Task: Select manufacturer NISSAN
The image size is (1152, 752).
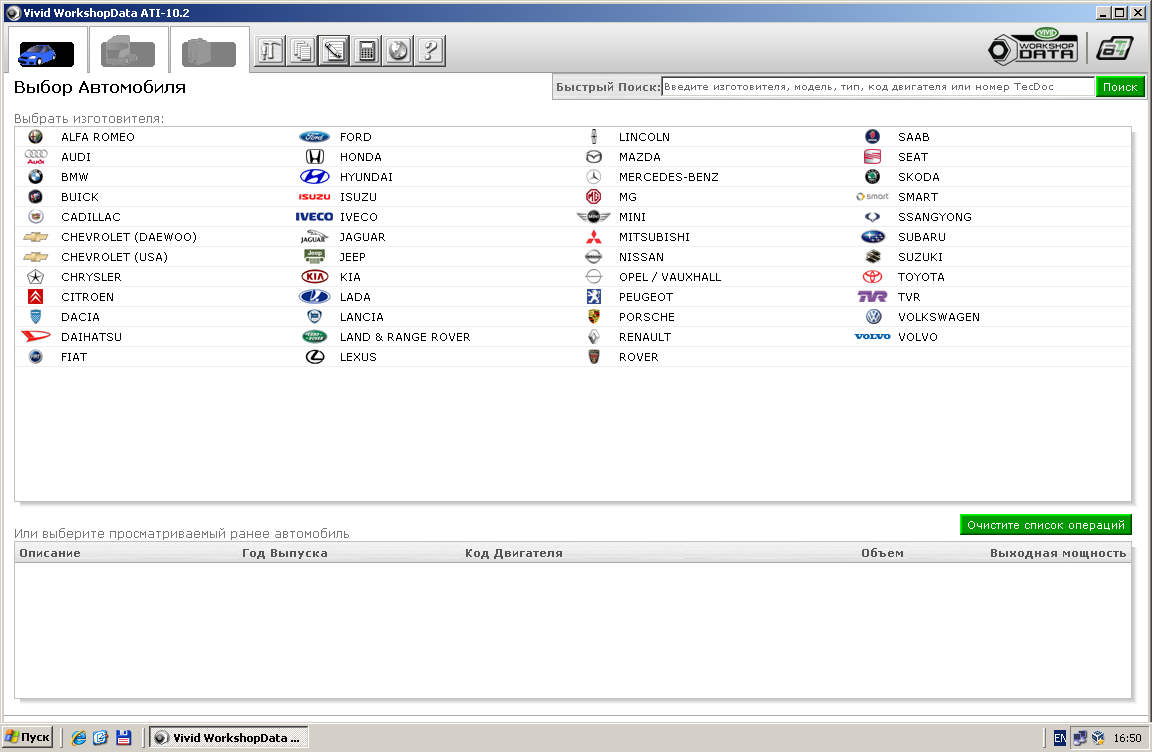Action: click(641, 257)
